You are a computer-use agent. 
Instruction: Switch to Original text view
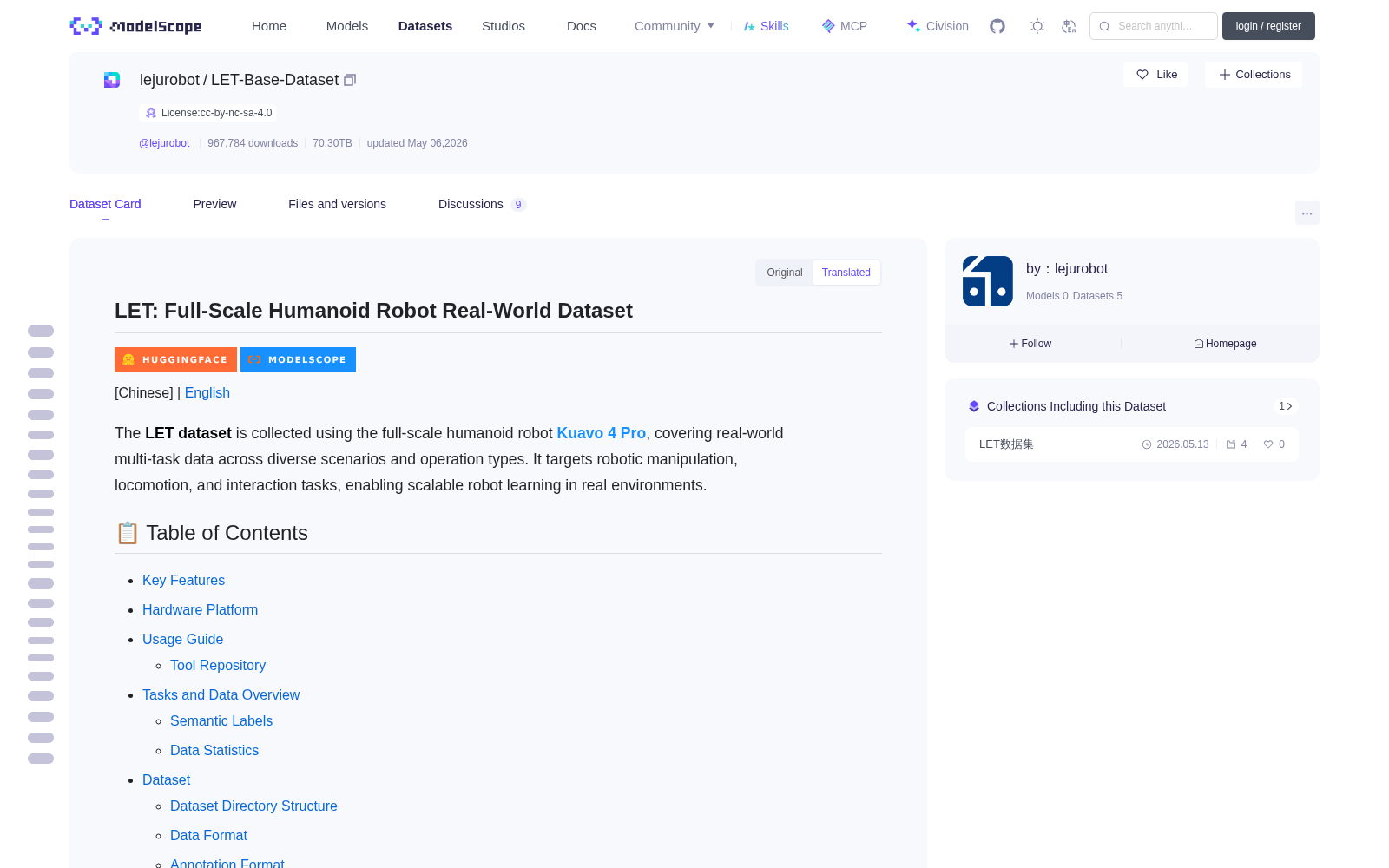(x=784, y=273)
